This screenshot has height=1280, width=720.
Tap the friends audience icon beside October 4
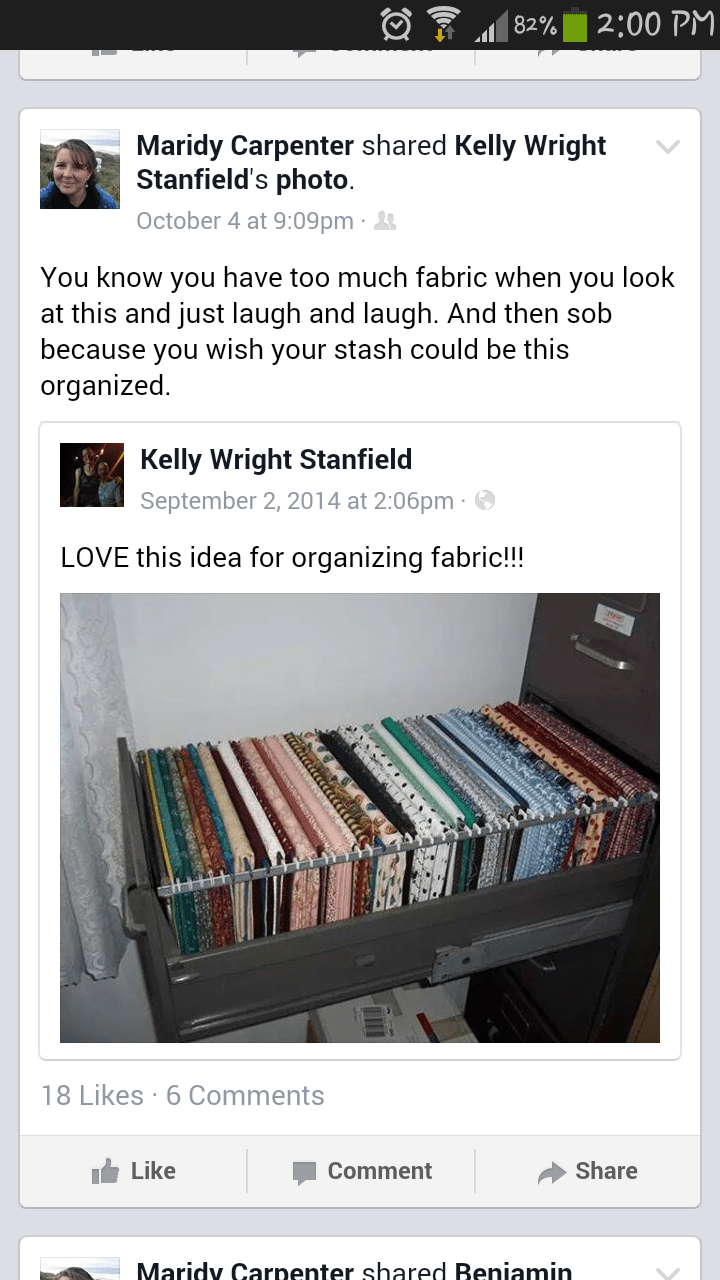(385, 222)
